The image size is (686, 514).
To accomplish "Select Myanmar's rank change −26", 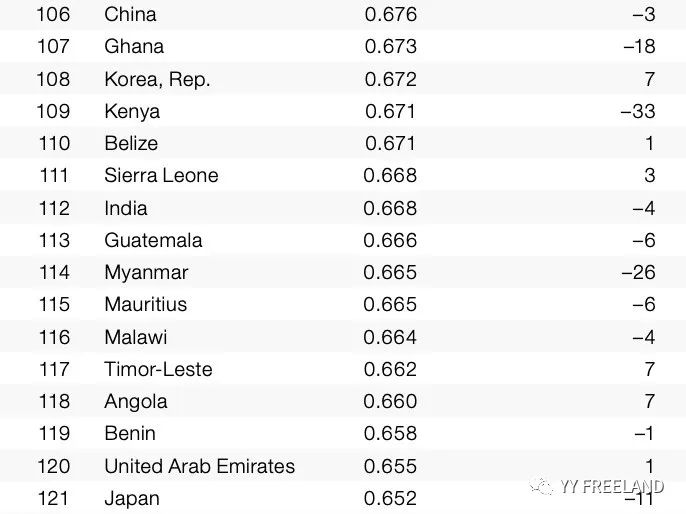I will 638,273.
